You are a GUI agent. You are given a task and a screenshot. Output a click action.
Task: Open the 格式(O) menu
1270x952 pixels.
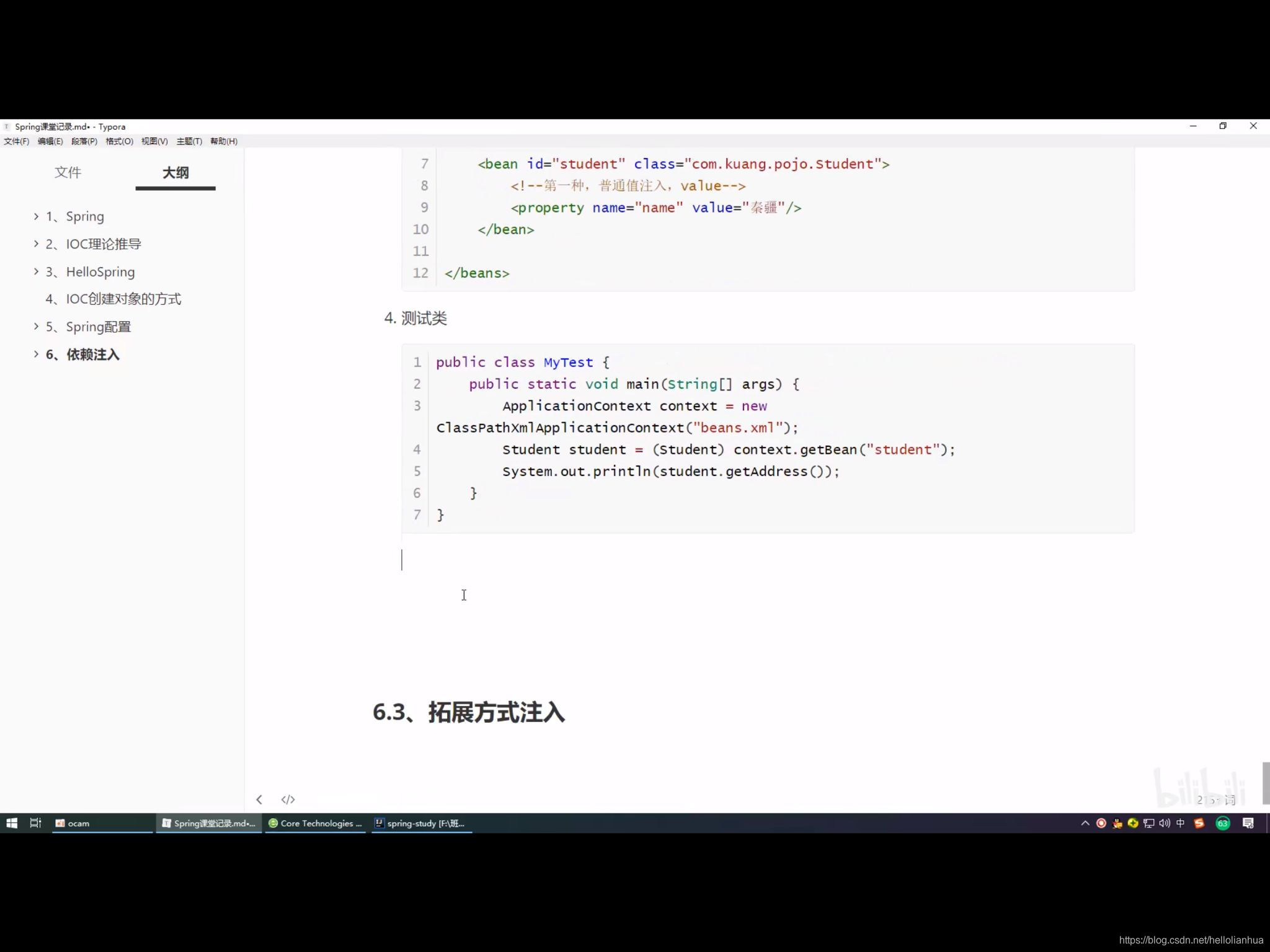tap(119, 141)
